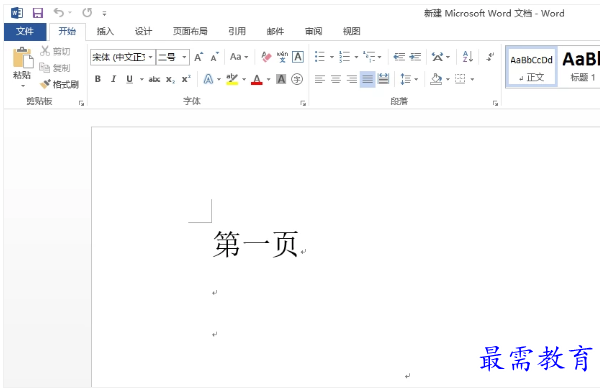Switch to the 邮件 tab

click(x=275, y=31)
